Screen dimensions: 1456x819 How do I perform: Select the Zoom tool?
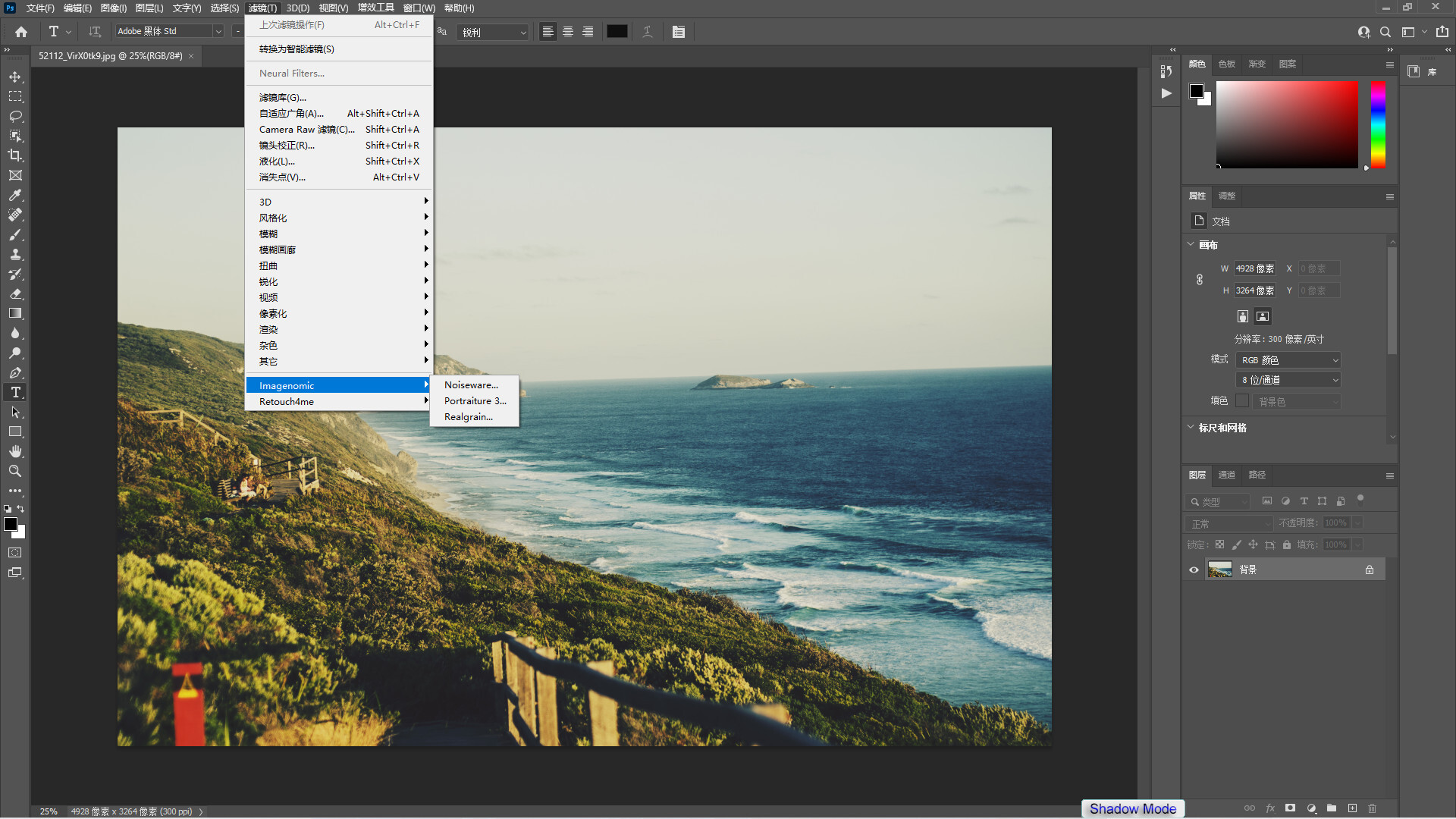(15, 471)
